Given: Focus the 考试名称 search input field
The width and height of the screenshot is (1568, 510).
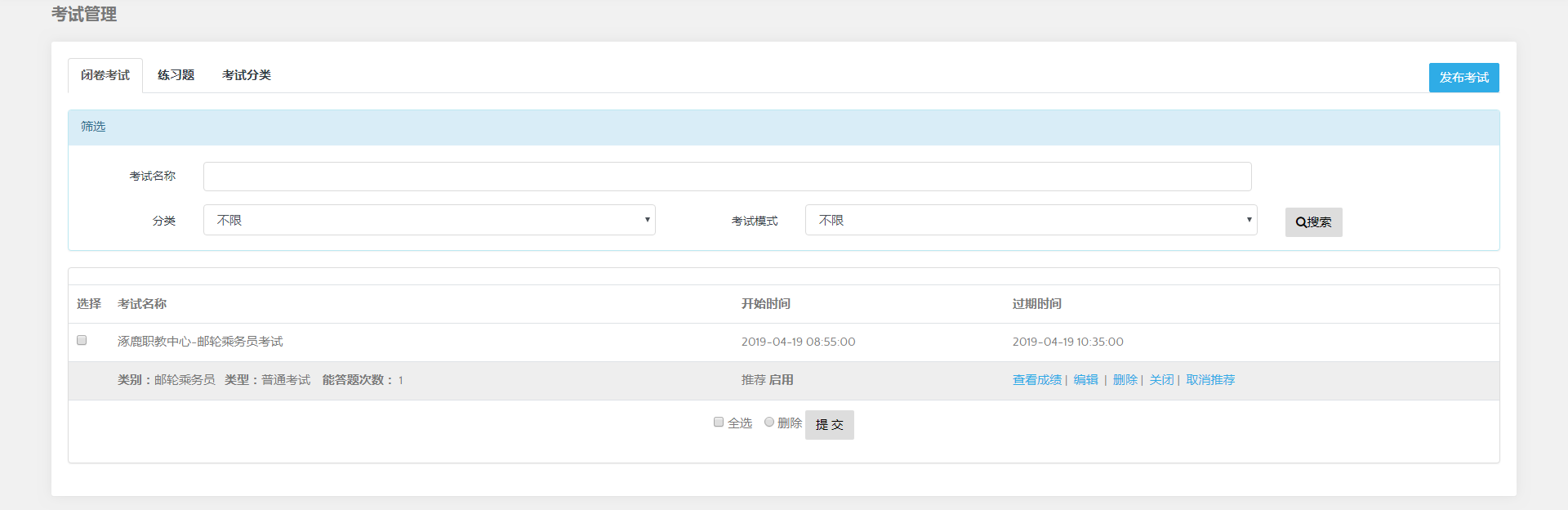Looking at the screenshot, I should 727,177.
